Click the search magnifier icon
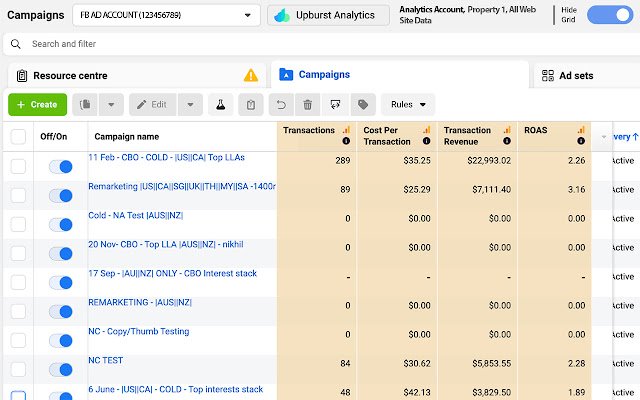This screenshot has width=640, height=400. click(x=16, y=44)
